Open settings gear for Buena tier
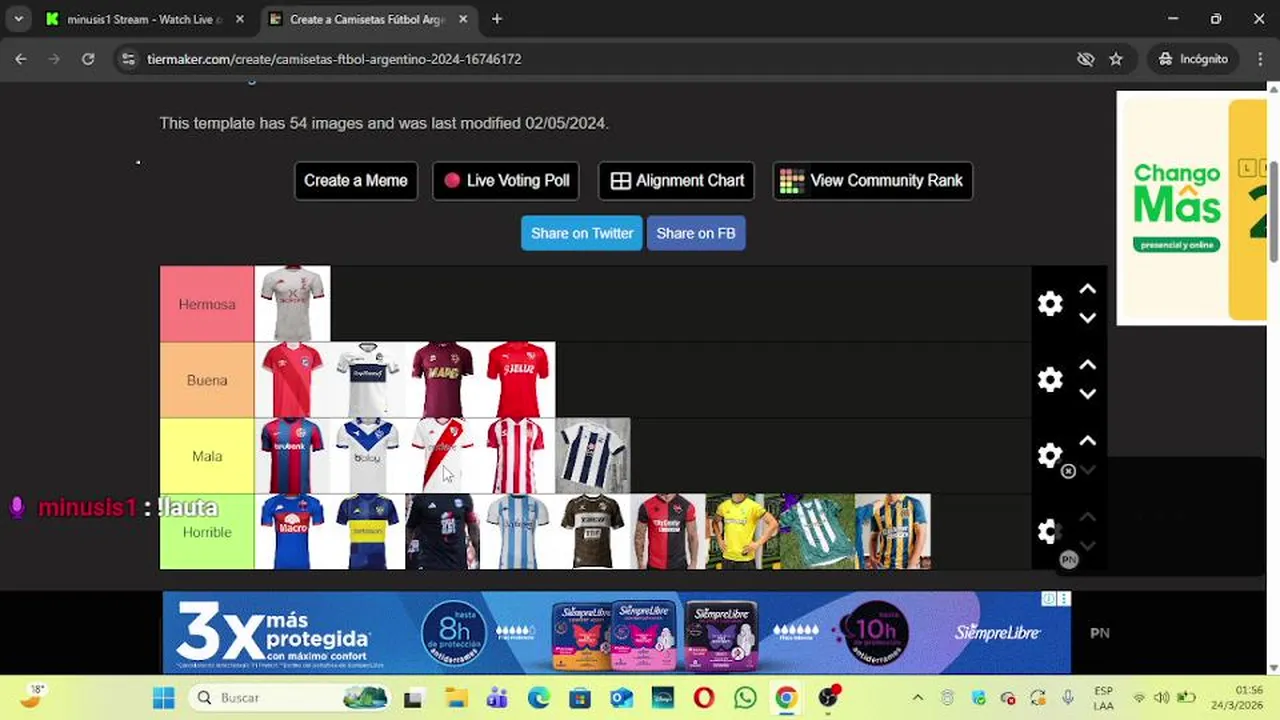1280x720 pixels. pyautogui.click(x=1050, y=380)
